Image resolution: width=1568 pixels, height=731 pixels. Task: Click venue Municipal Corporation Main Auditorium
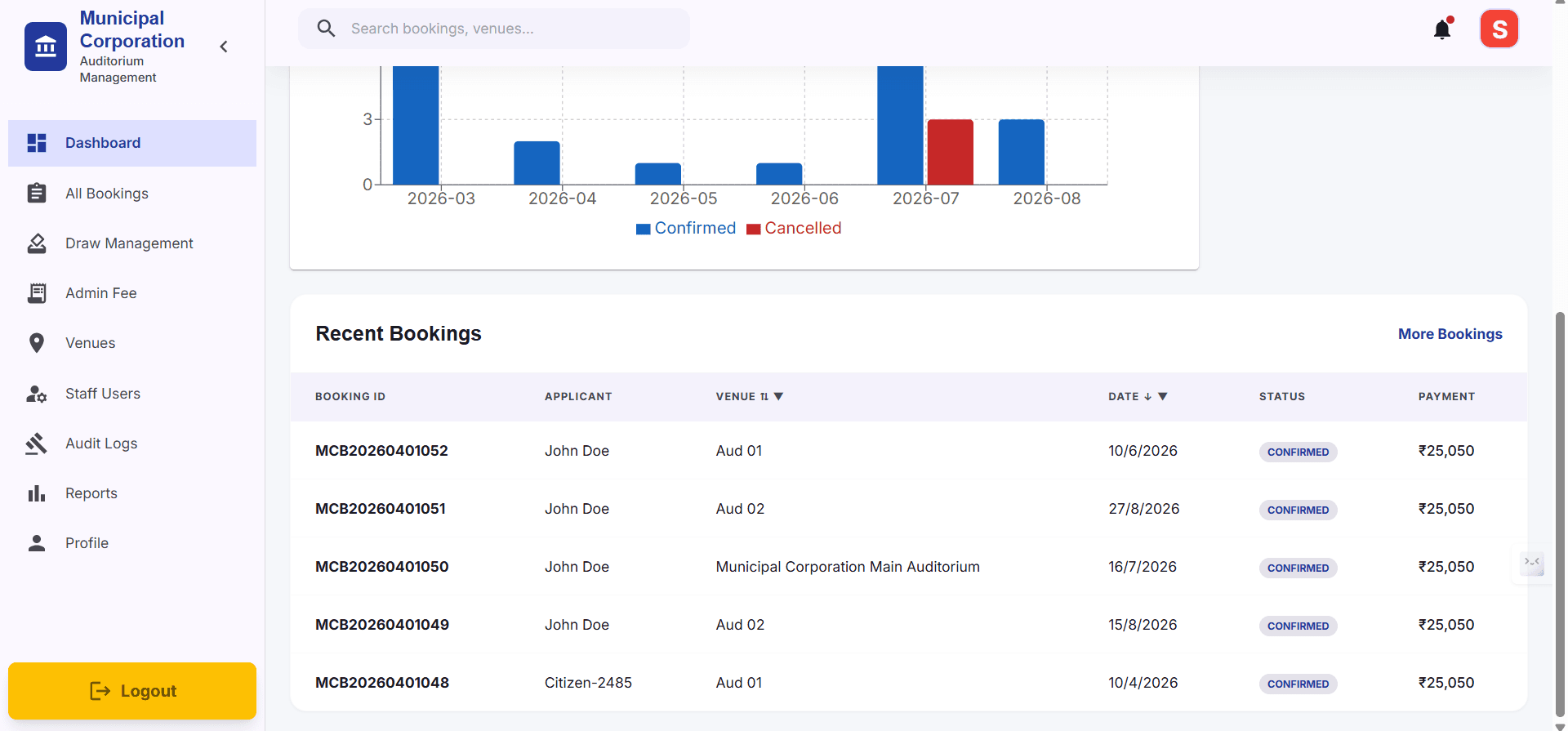tap(848, 567)
